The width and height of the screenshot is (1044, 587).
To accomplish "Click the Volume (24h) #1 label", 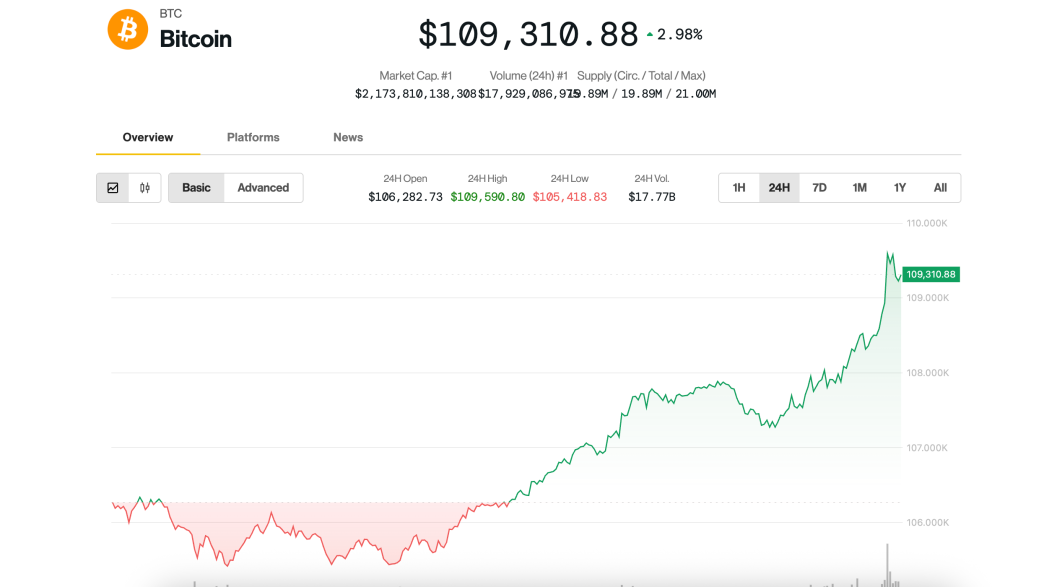I will point(529,76).
